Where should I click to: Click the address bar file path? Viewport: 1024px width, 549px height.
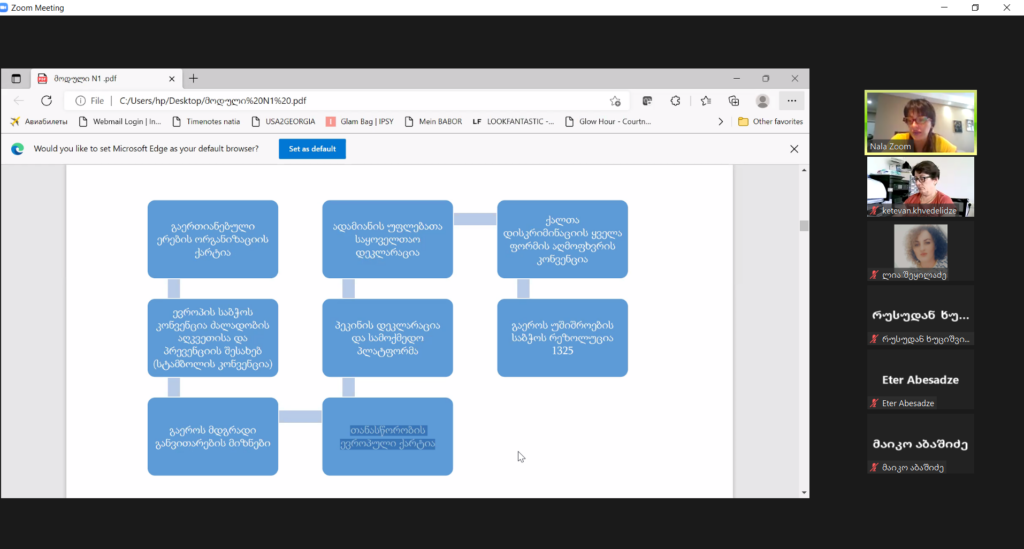click(212, 101)
